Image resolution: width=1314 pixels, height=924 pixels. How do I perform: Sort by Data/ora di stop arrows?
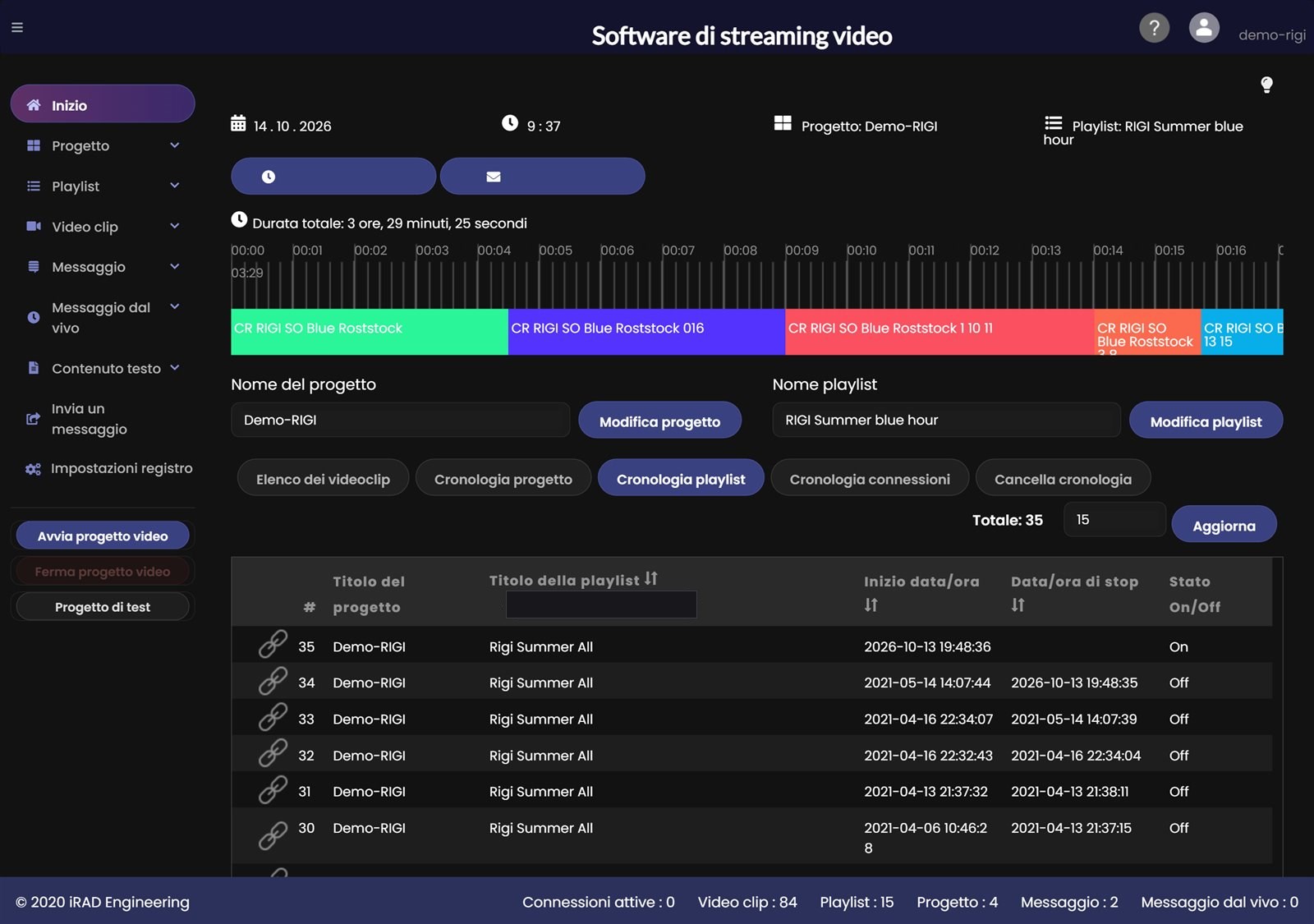click(1018, 605)
